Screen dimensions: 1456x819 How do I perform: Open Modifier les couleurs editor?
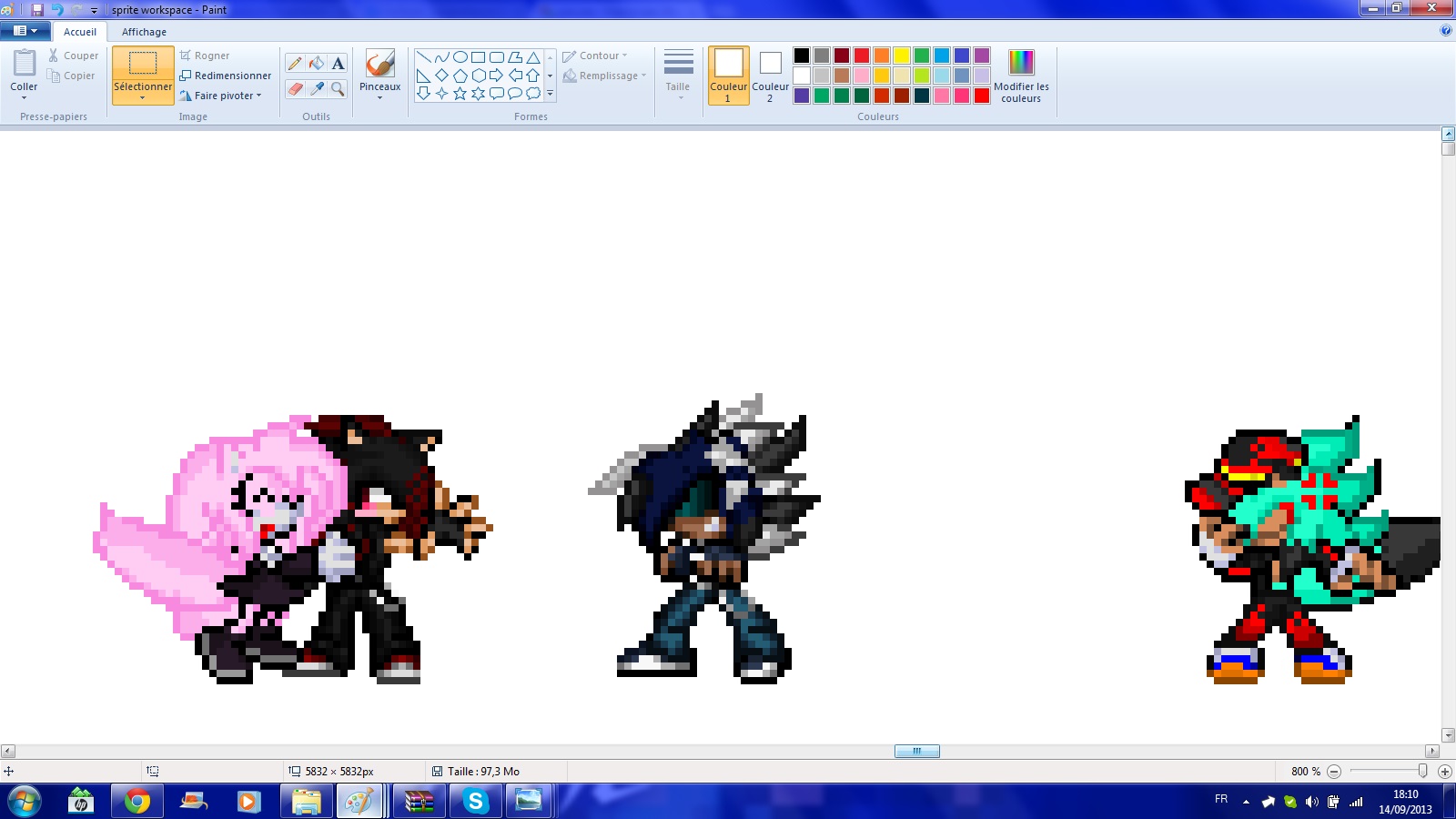coord(1021,76)
